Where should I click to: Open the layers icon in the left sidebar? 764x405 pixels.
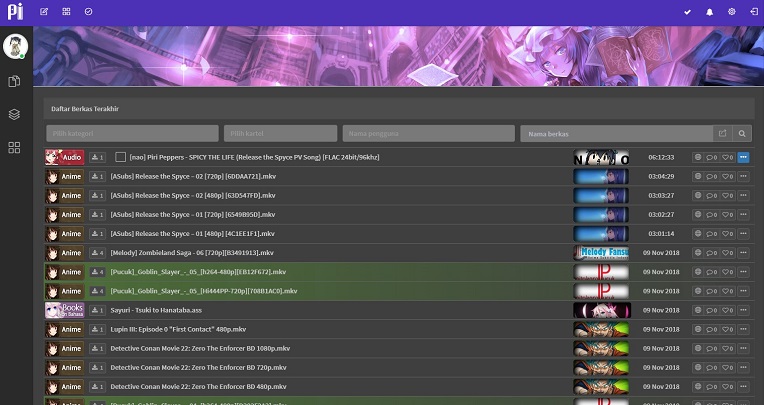click(15, 114)
